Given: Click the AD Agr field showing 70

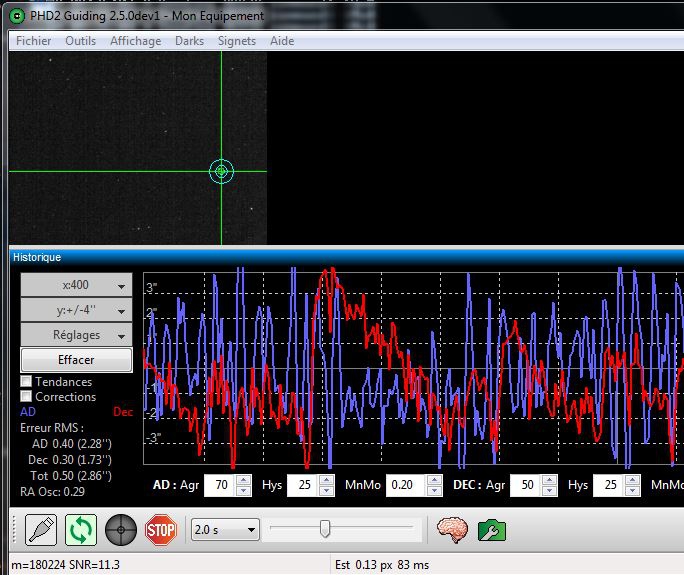Looking at the screenshot, I should tap(221, 485).
